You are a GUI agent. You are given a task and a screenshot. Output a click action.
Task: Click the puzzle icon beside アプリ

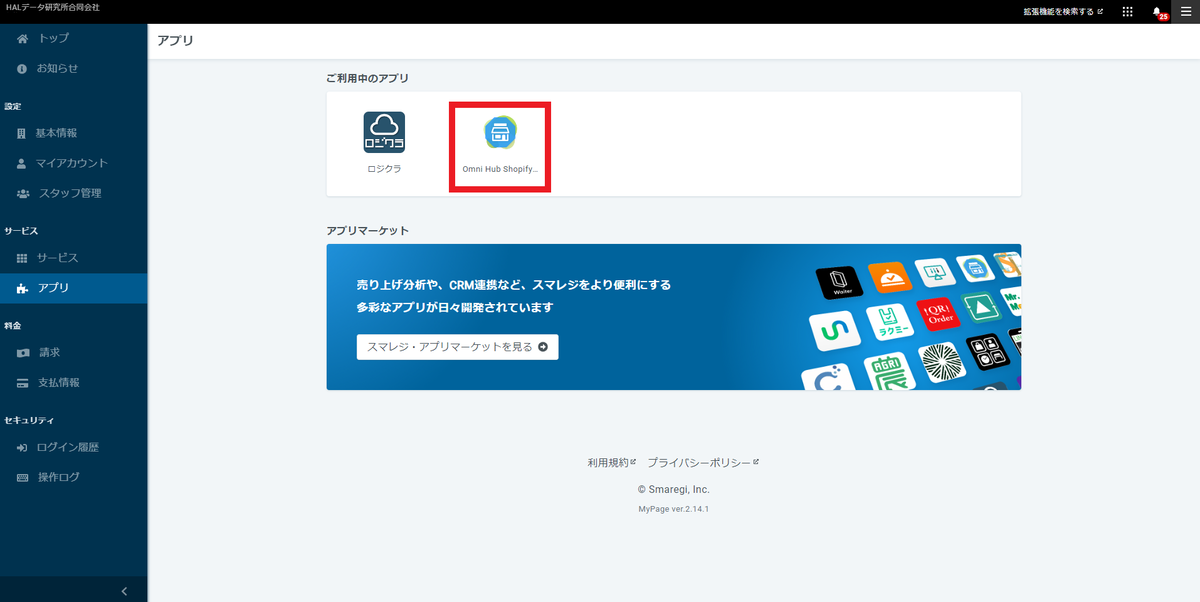[x=22, y=288]
